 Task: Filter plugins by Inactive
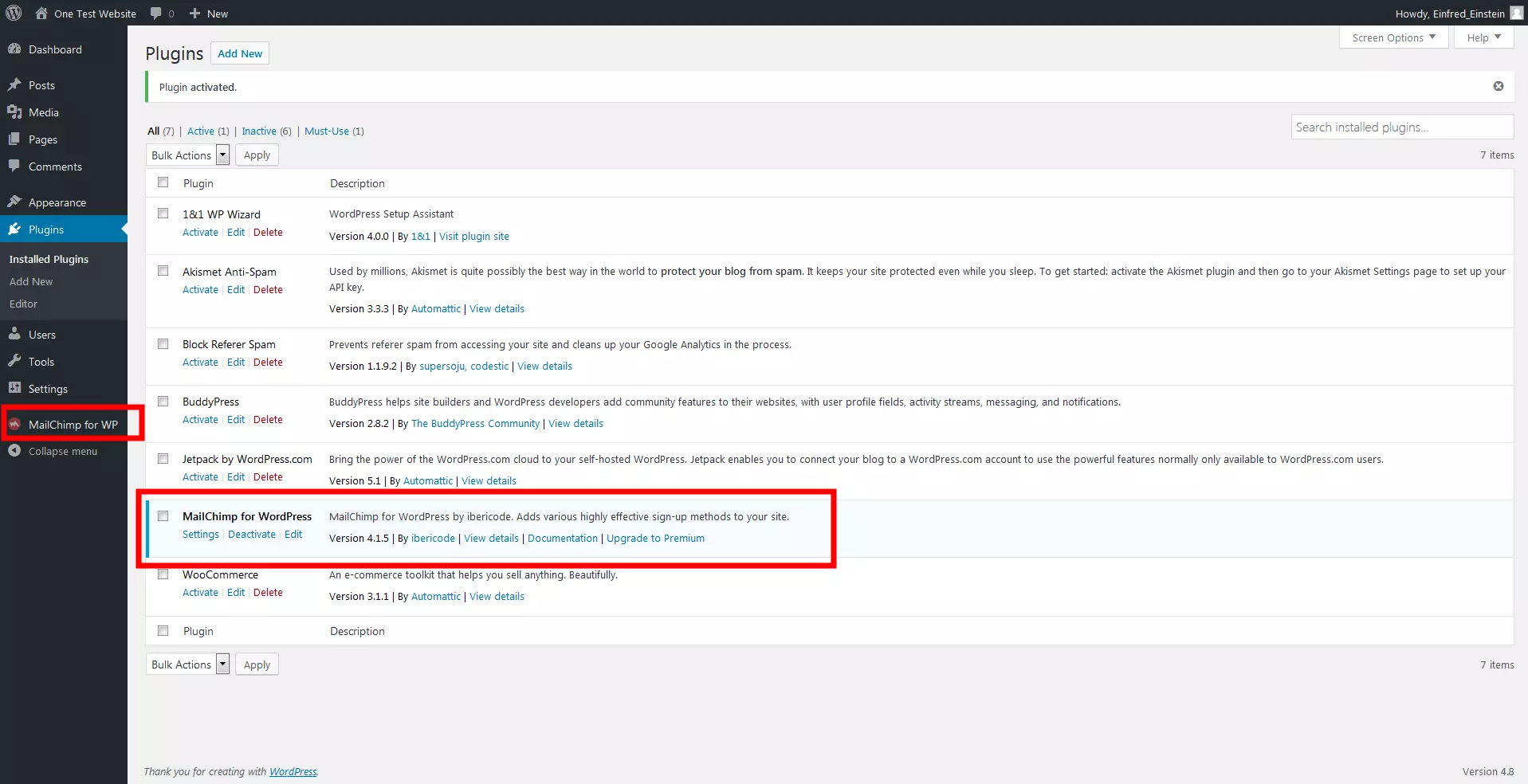point(259,131)
